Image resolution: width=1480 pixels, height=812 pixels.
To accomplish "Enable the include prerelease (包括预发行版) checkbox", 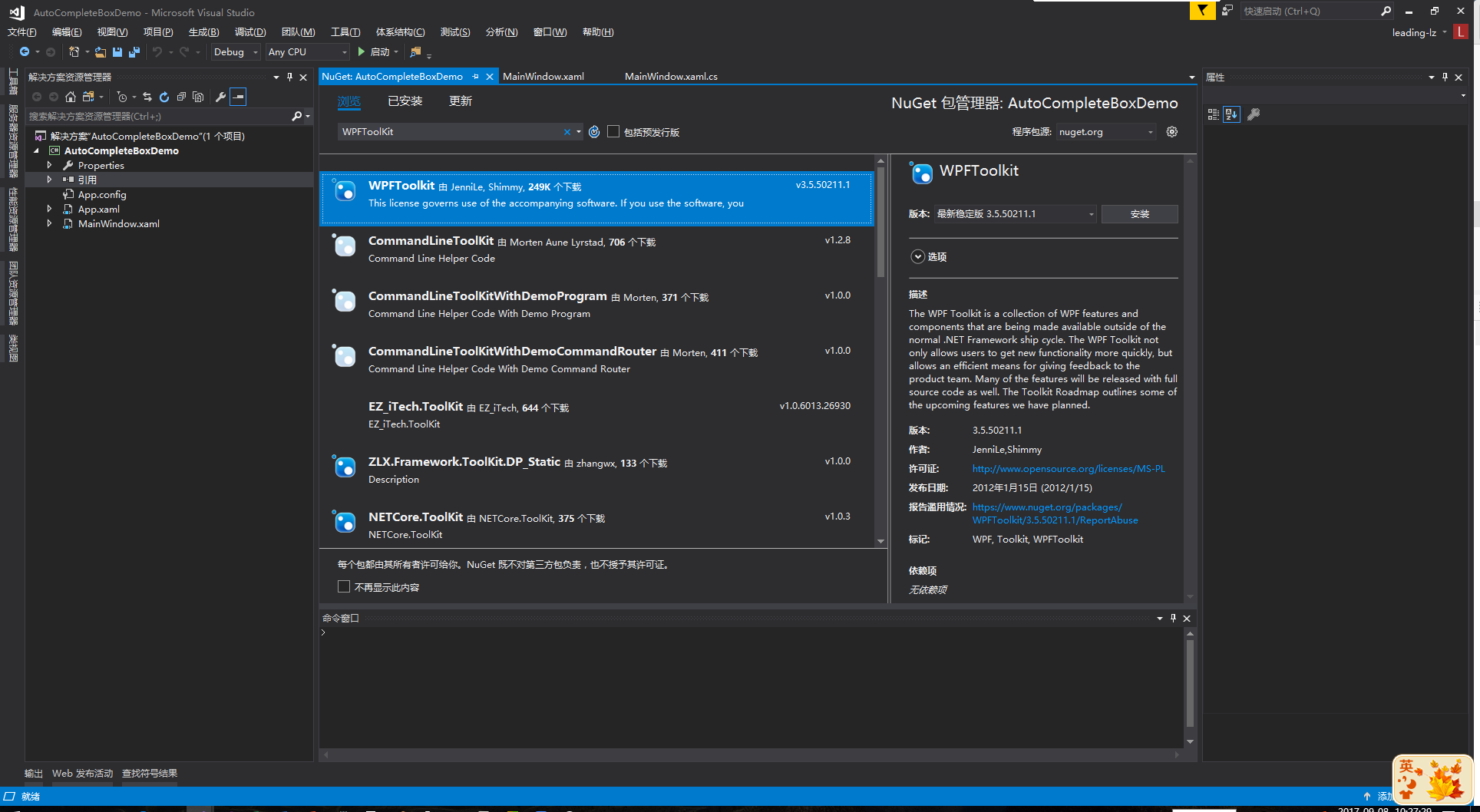I will coord(613,132).
